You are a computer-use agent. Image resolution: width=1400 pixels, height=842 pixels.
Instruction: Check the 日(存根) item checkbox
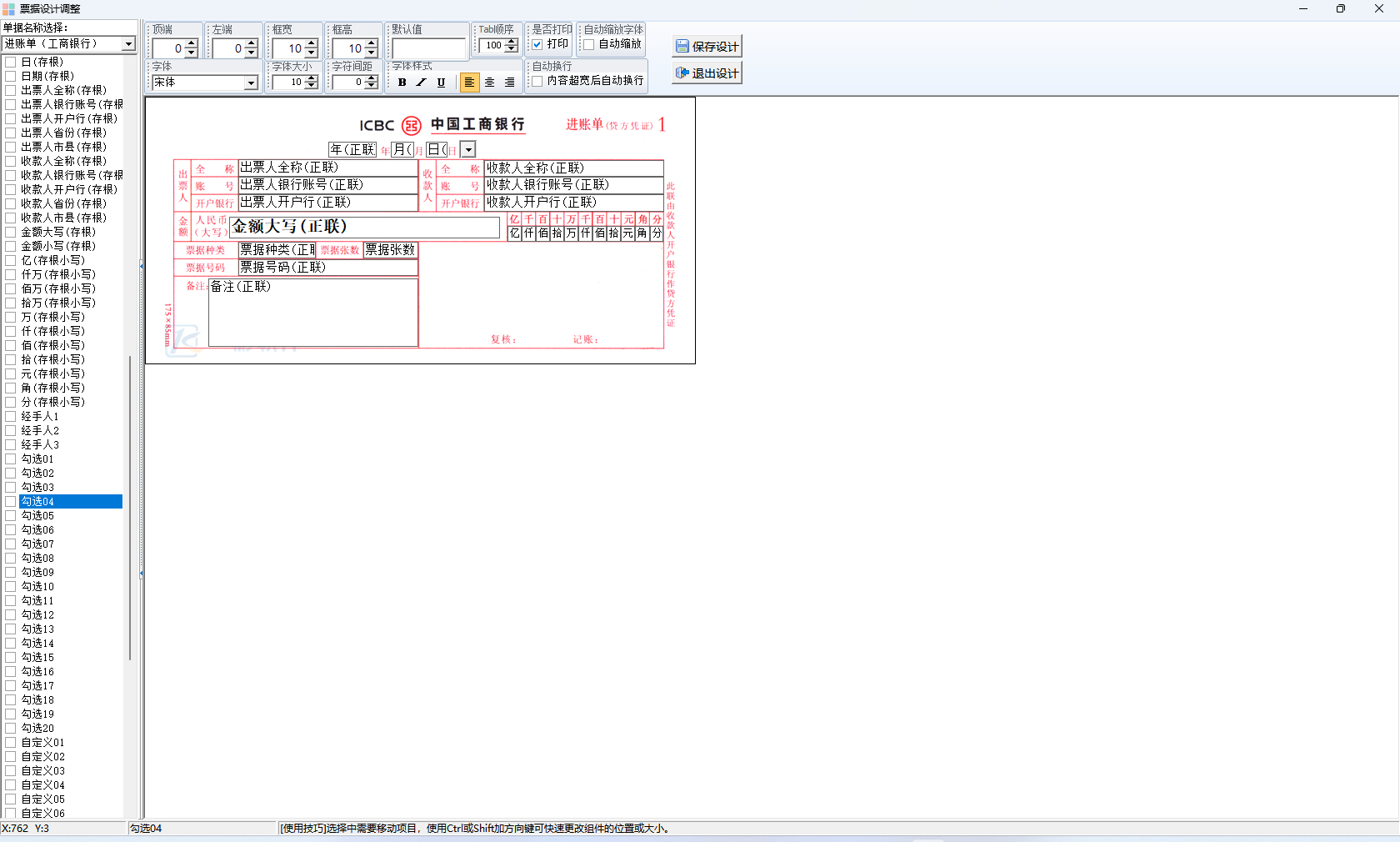(11, 62)
